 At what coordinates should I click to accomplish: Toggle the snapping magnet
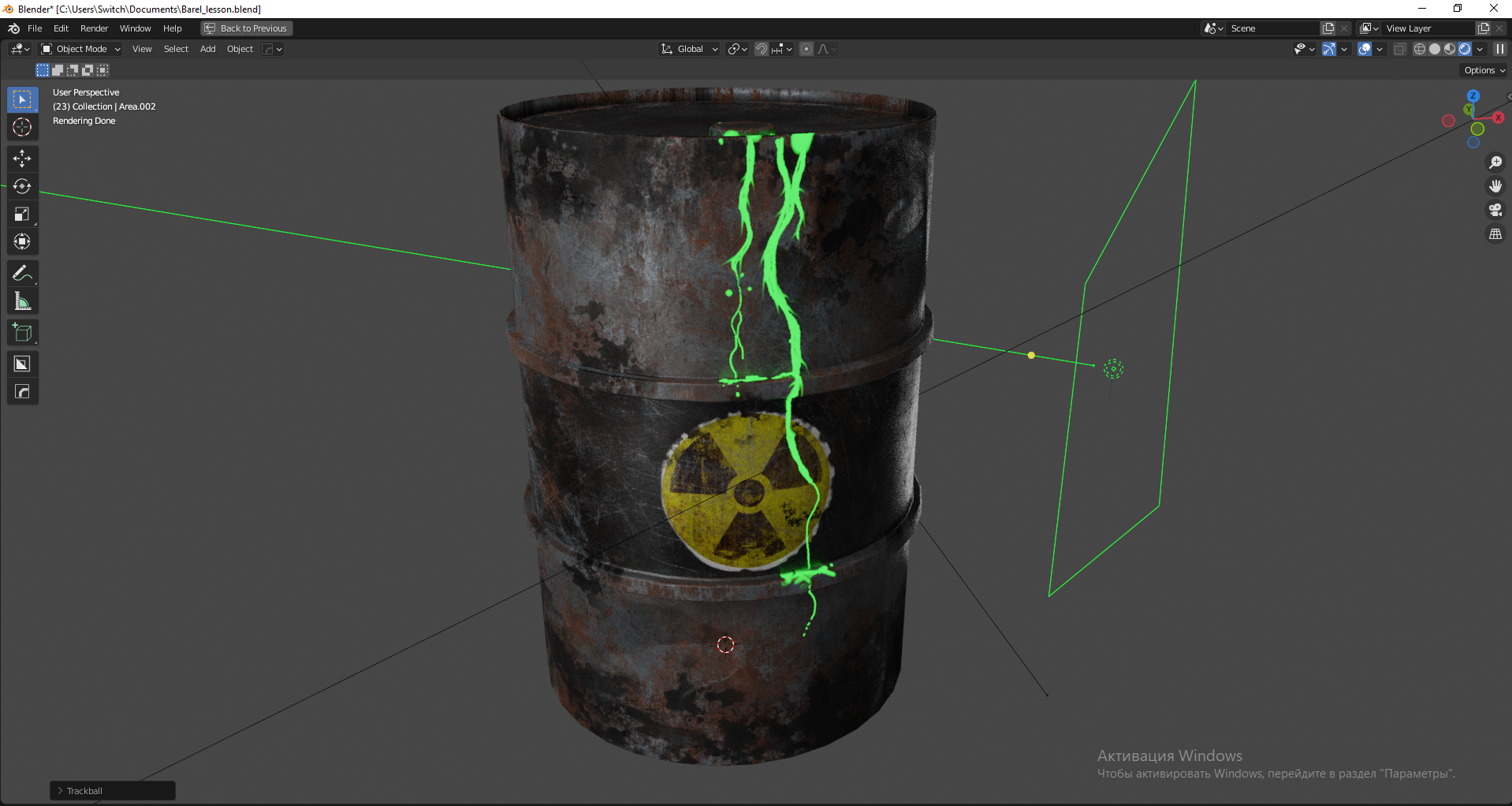(762, 49)
